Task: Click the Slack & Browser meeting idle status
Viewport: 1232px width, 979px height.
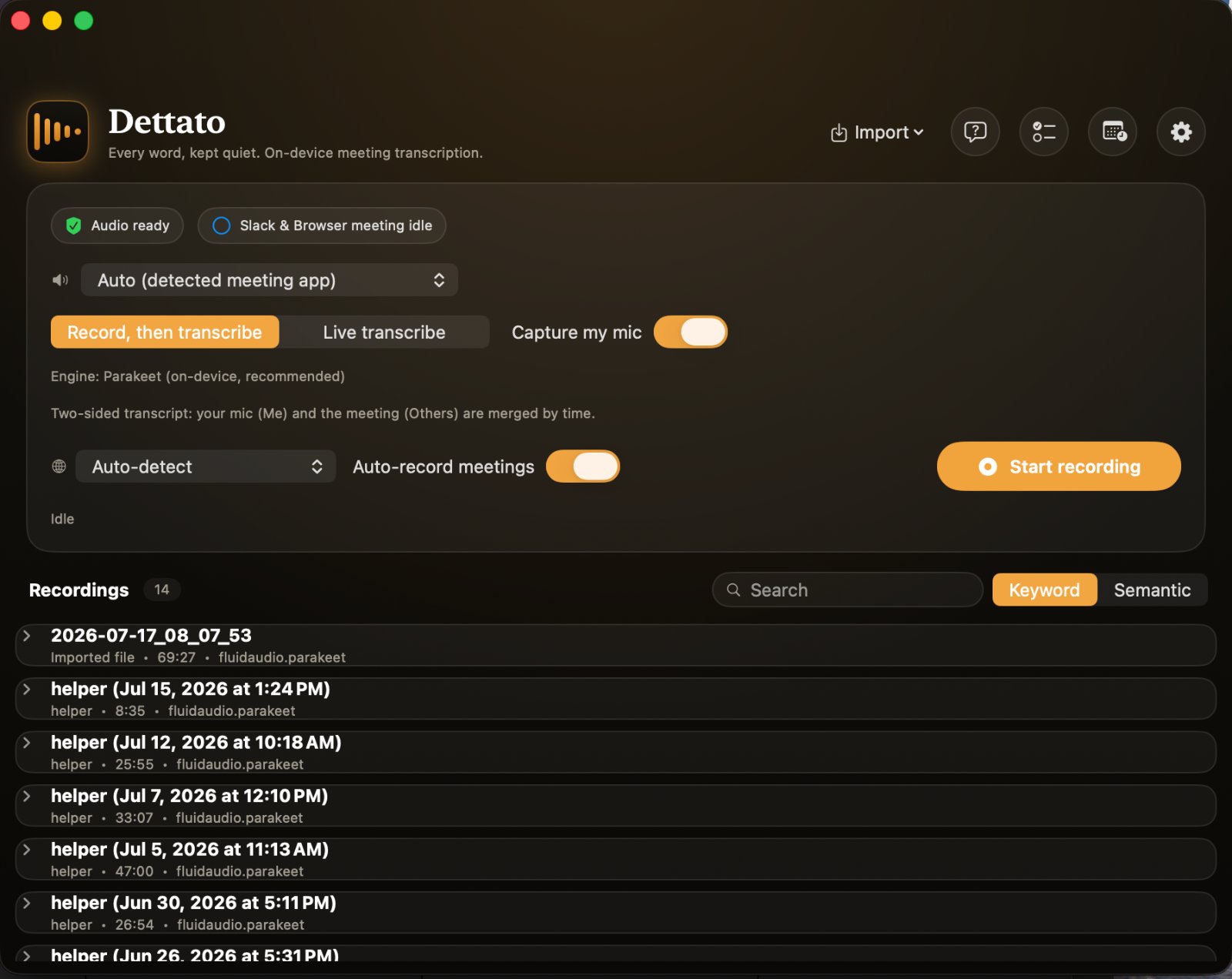Action: coord(322,226)
